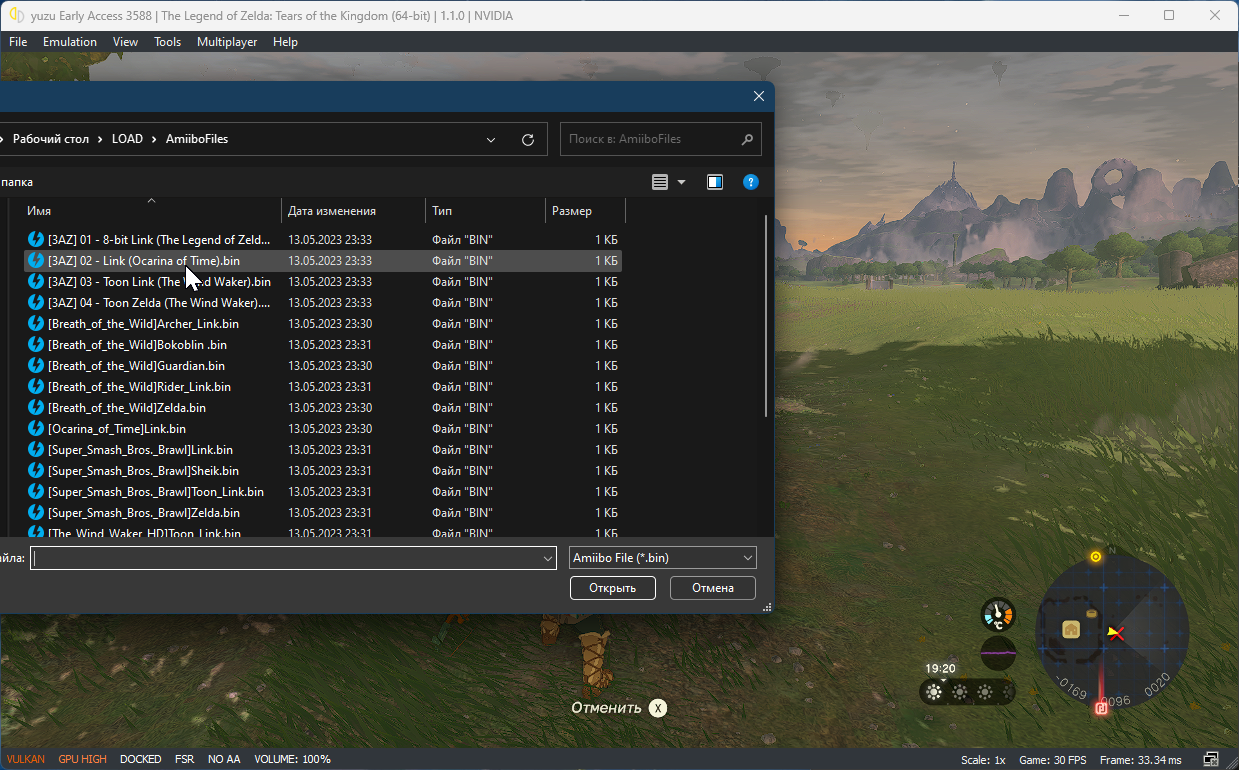Click file icon of Archer_Link.bin
This screenshot has width=1239, height=770.
pyautogui.click(x=36, y=324)
